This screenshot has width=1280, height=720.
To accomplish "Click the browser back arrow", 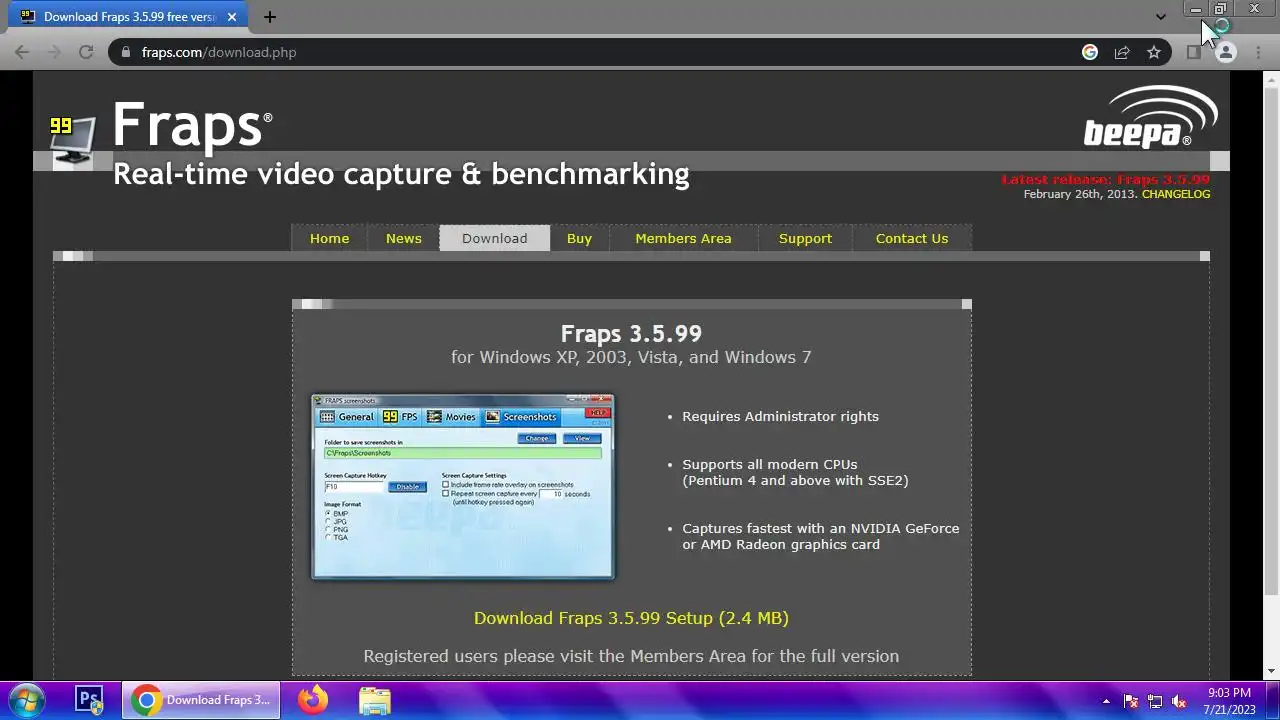I will (x=22, y=52).
